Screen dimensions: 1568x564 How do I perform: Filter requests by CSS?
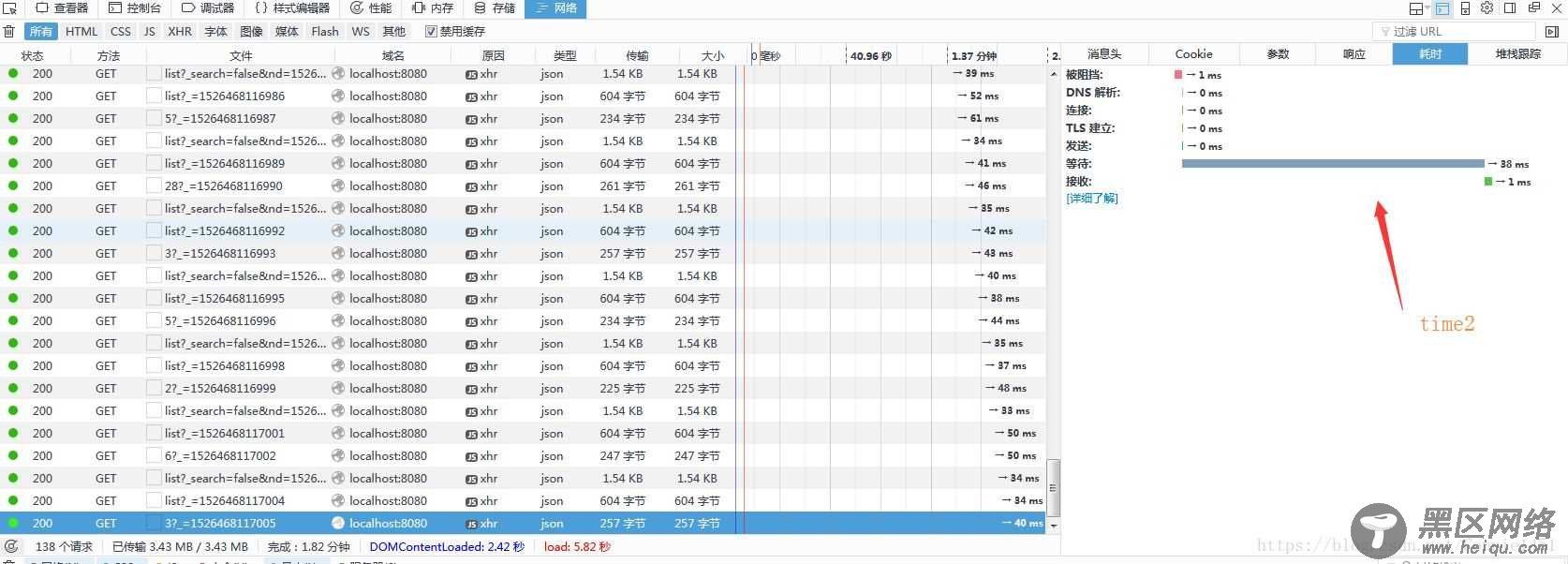coord(121,31)
